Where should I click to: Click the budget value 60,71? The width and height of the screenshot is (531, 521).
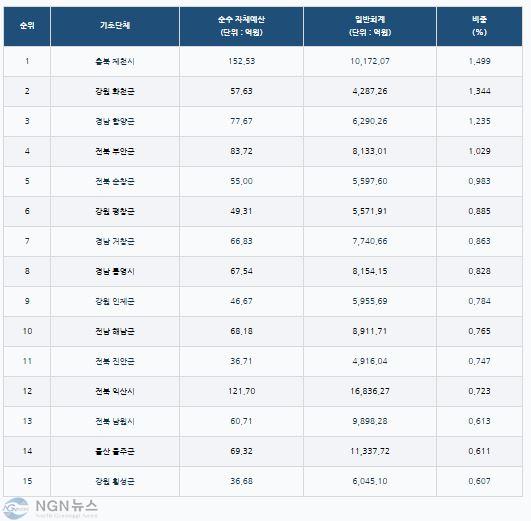(241, 421)
